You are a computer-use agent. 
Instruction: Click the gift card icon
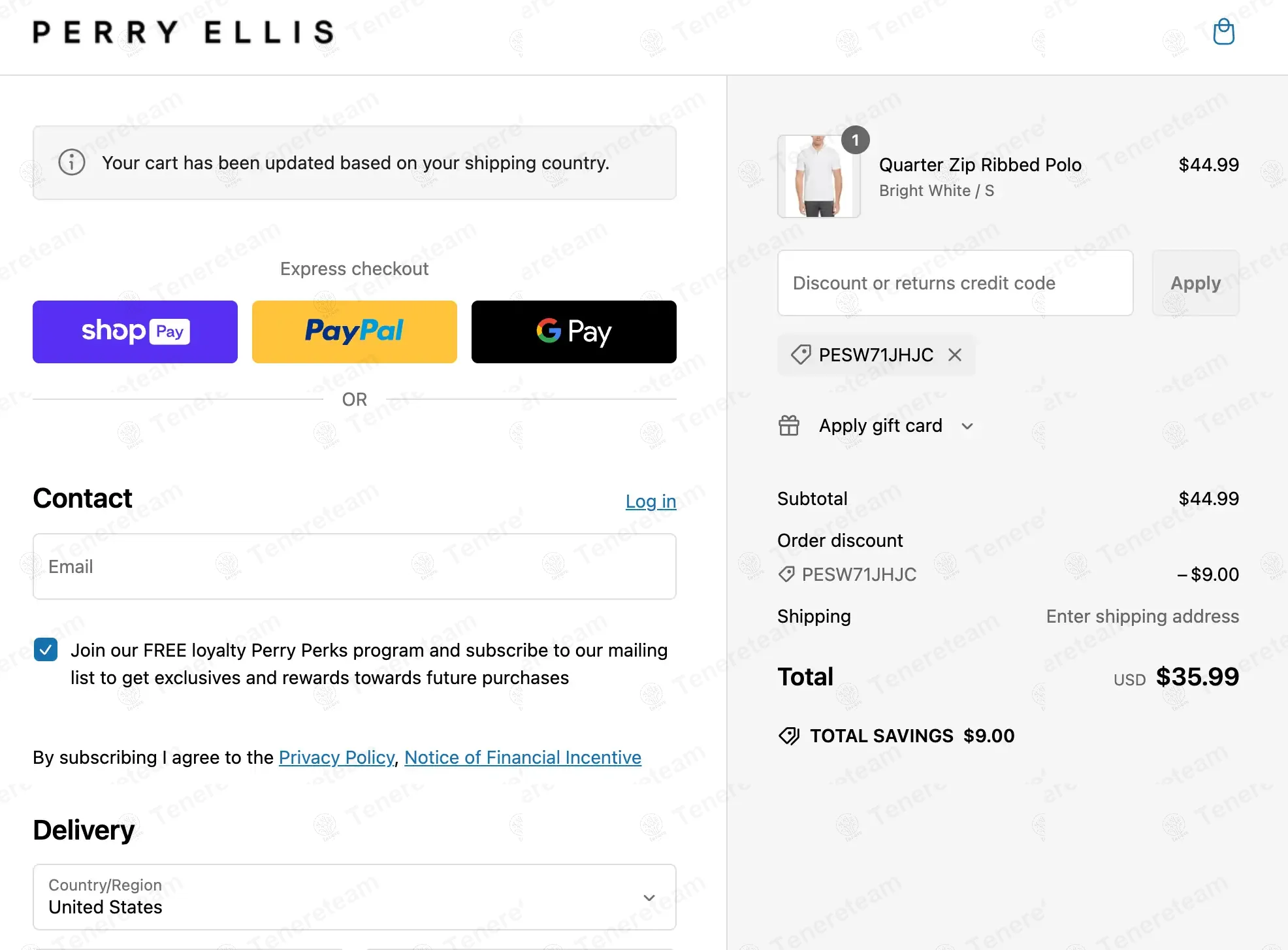tap(789, 425)
